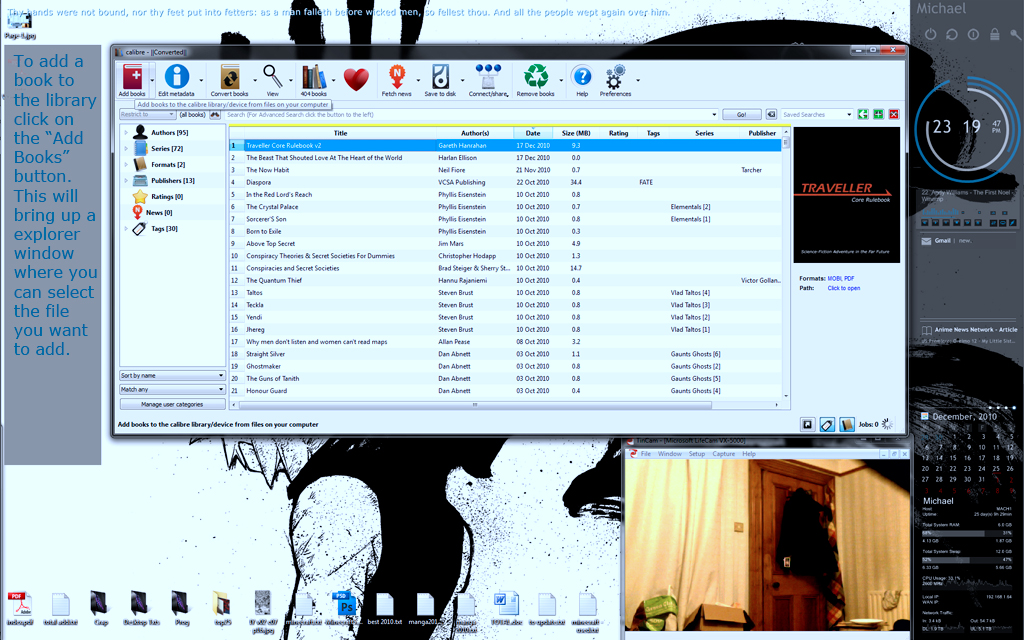Image resolution: width=1024 pixels, height=640 pixels.
Task: Click the Go! search button
Action: [741, 114]
